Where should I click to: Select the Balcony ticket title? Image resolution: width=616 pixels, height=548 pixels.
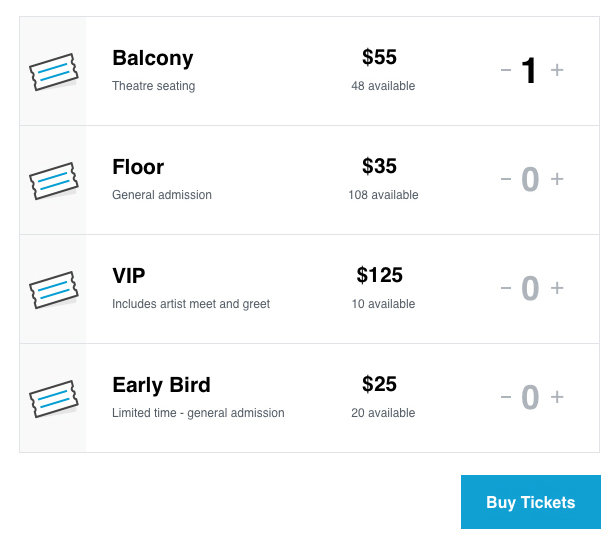coord(152,58)
